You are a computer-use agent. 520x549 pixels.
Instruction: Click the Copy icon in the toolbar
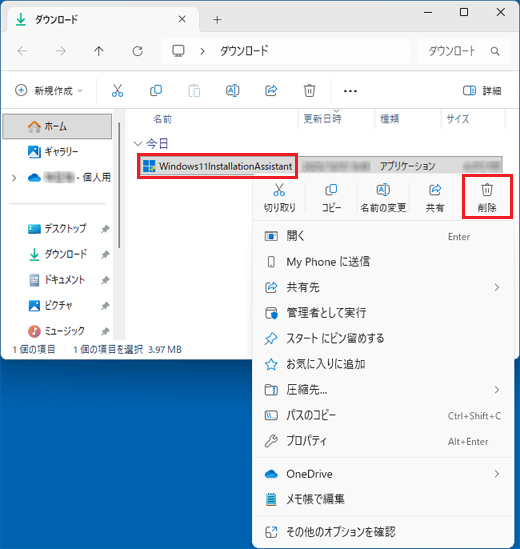(x=156, y=91)
